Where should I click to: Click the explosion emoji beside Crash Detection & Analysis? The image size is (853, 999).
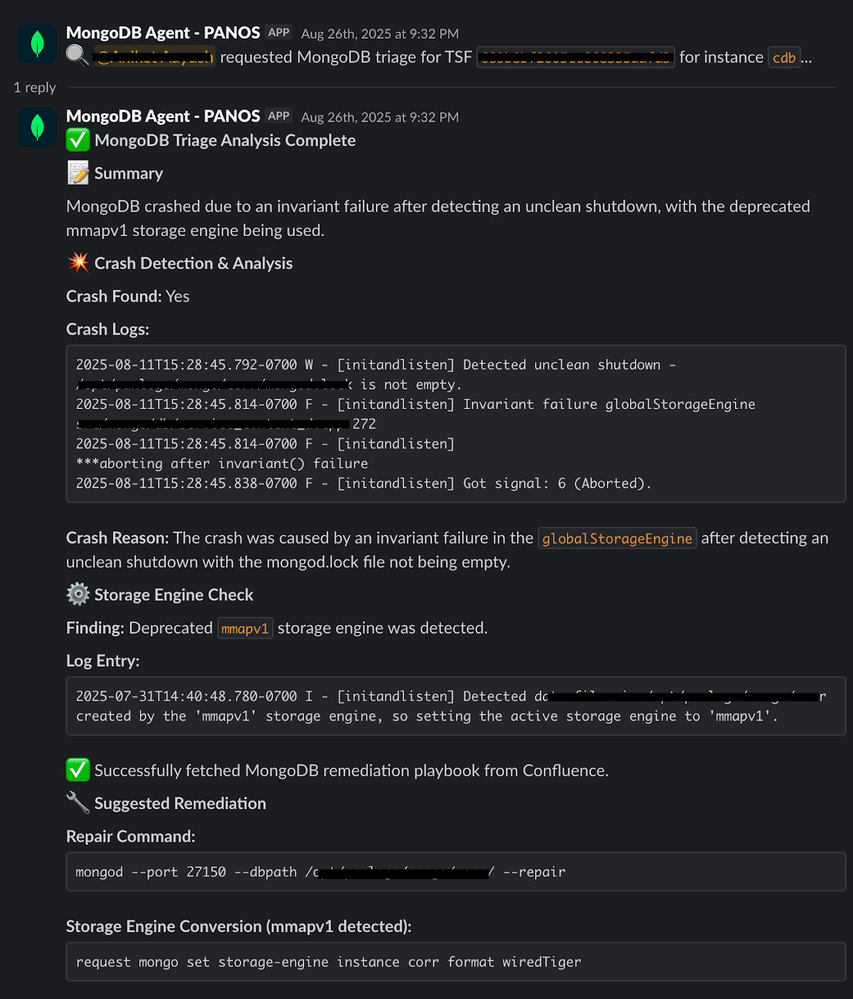[77, 263]
